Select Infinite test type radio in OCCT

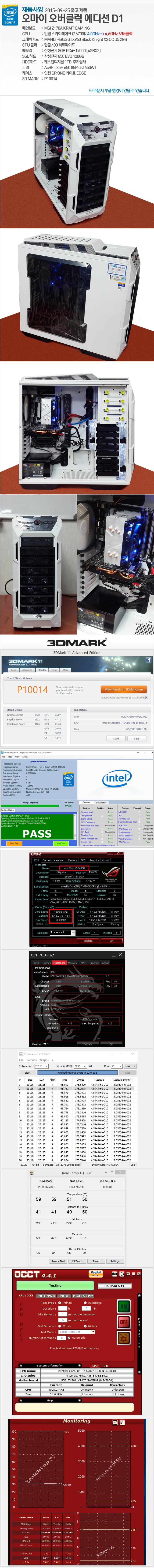click(x=59, y=1303)
